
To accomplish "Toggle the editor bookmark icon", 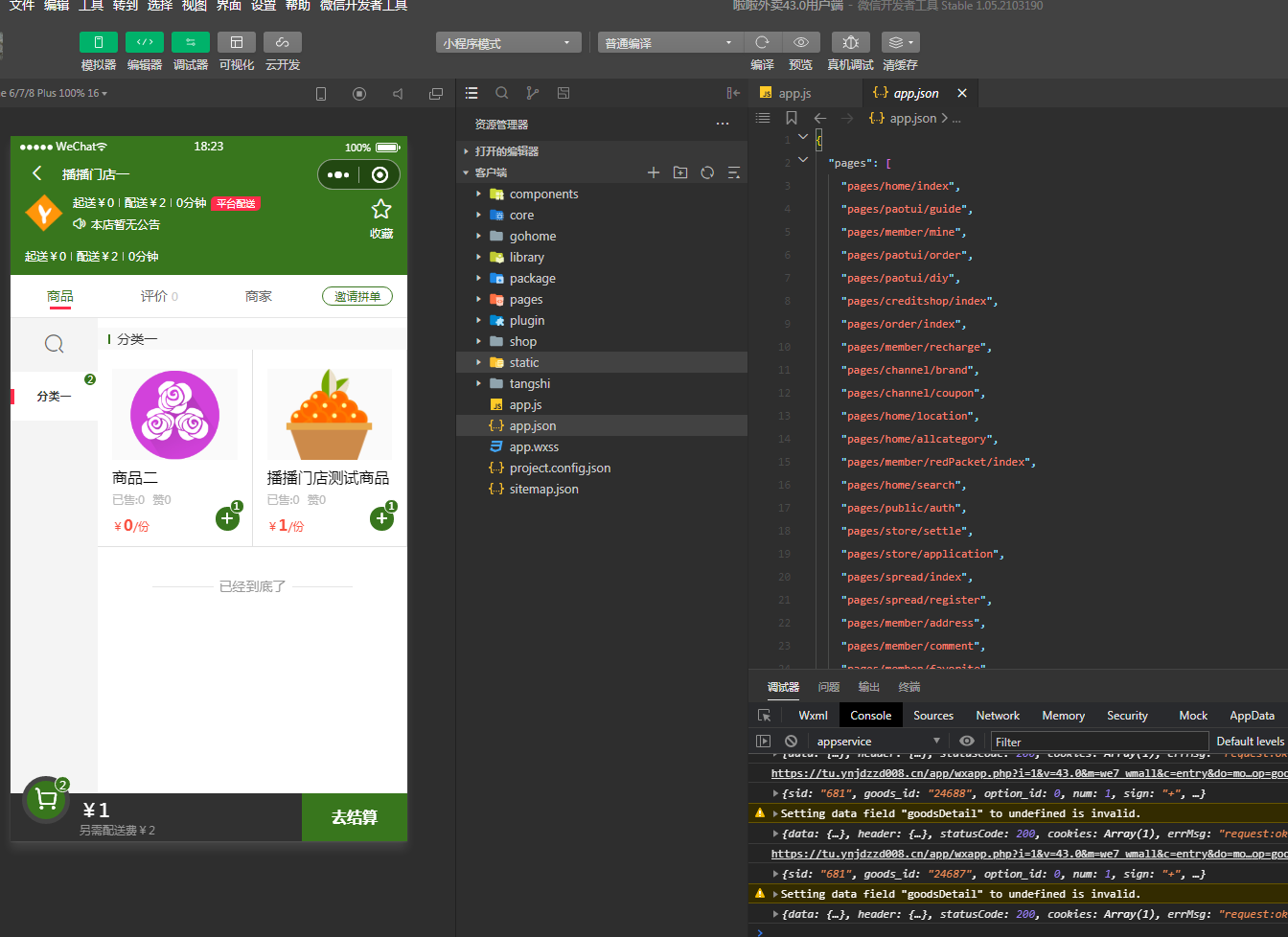I will tap(792, 118).
